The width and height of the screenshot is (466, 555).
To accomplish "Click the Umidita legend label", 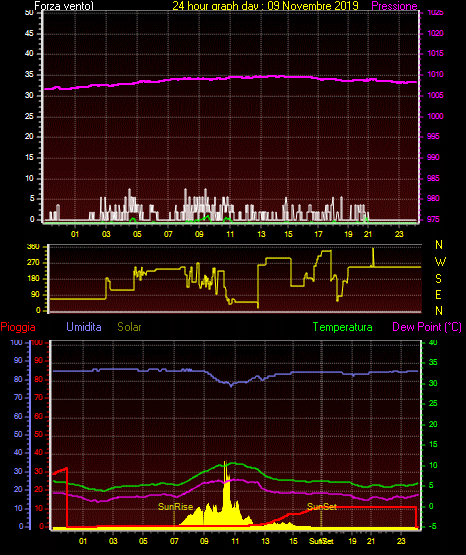I will (84, 327).
